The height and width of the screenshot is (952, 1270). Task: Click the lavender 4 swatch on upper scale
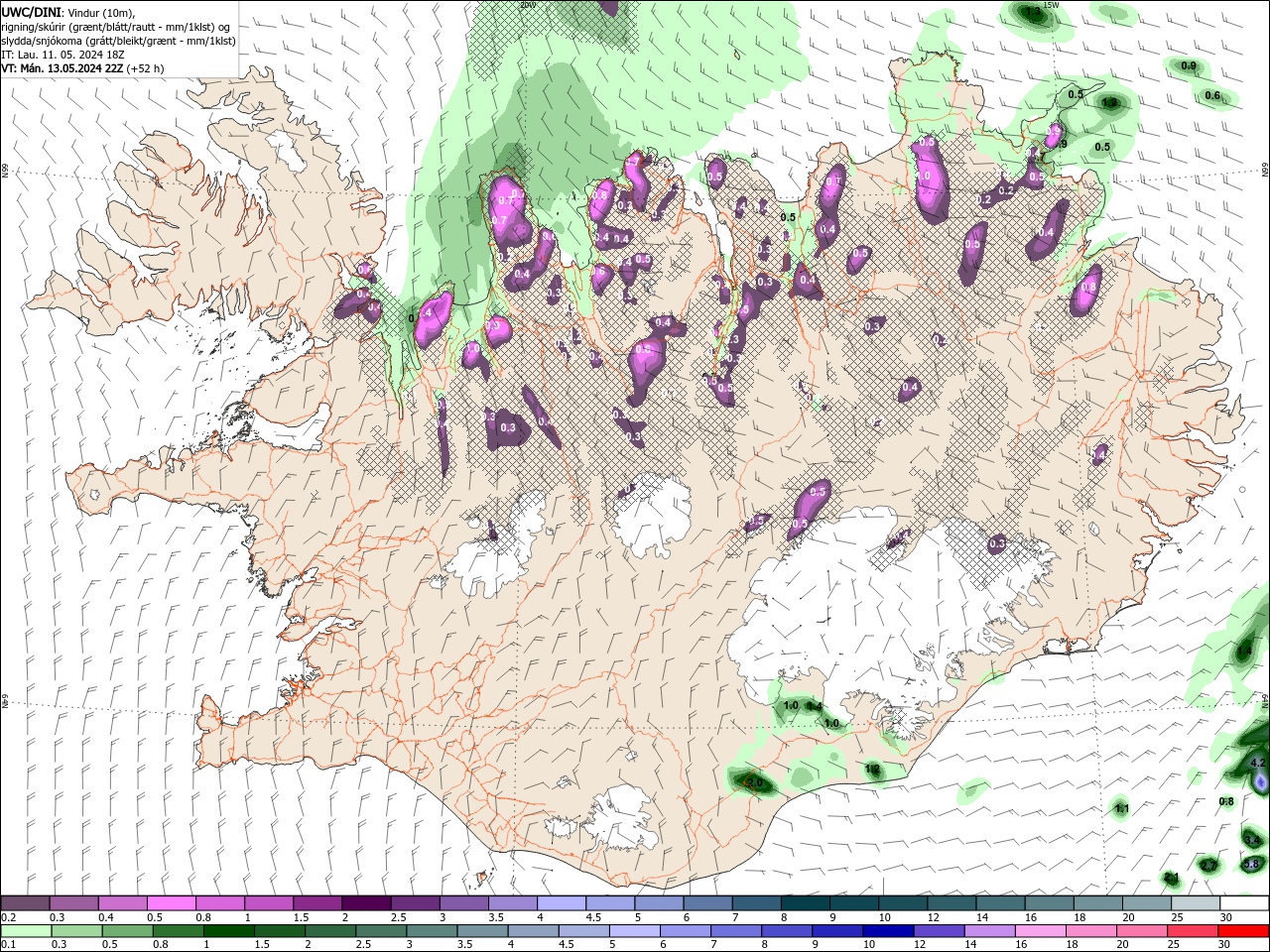pos(561,903)
